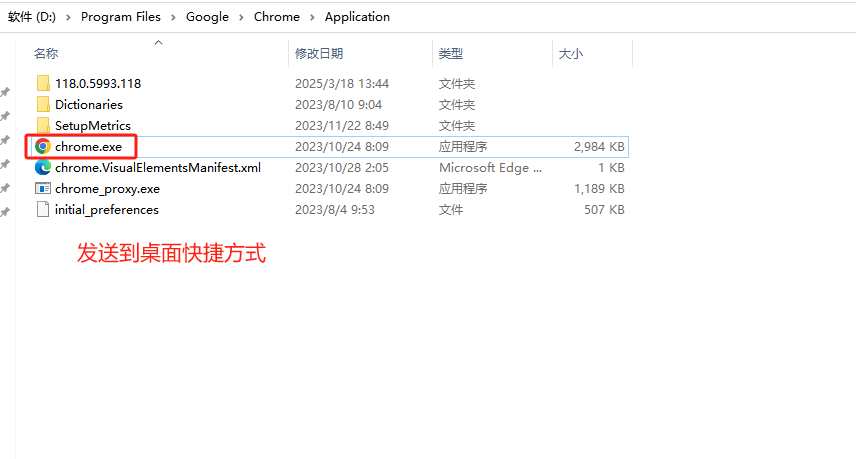Navigate to Program Files breadcrumb
This screenshot has width=856, height=459.
121,17
